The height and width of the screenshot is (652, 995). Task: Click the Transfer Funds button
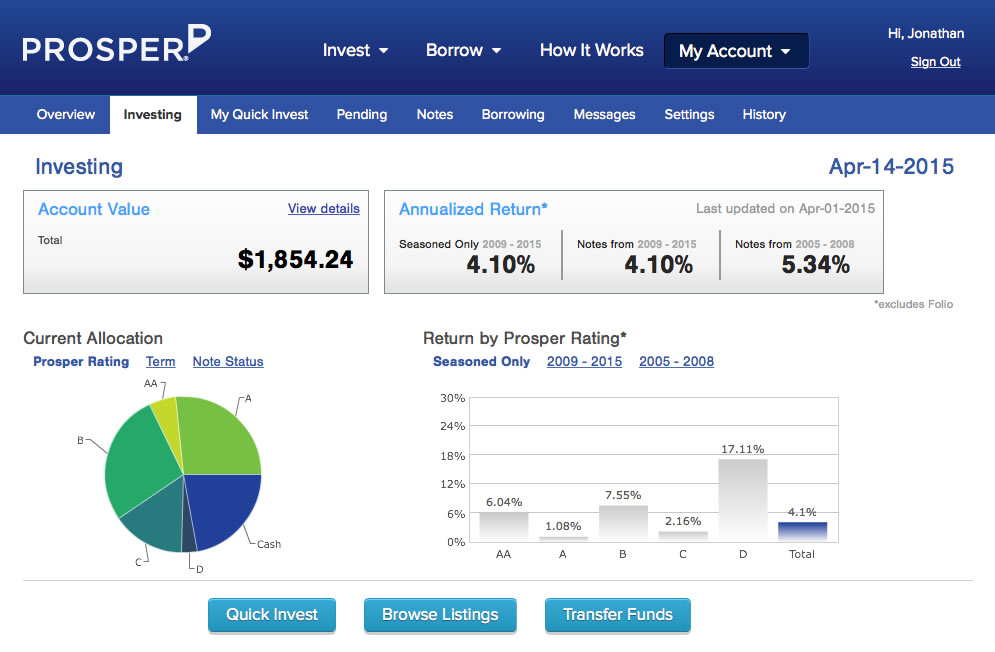pyautogui.click(x=617, y=615)
